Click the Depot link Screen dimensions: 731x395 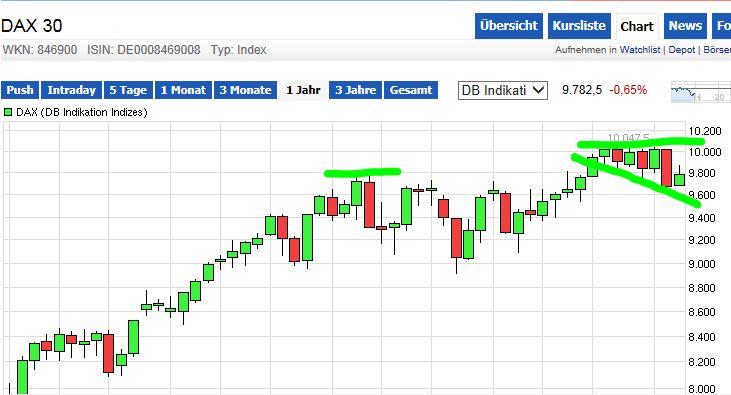coord(682,50)
